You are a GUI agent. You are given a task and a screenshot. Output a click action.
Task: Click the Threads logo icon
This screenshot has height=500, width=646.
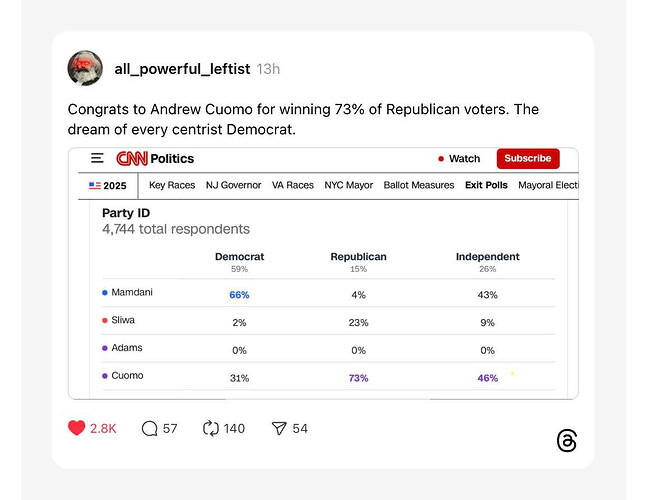(567, 441)
